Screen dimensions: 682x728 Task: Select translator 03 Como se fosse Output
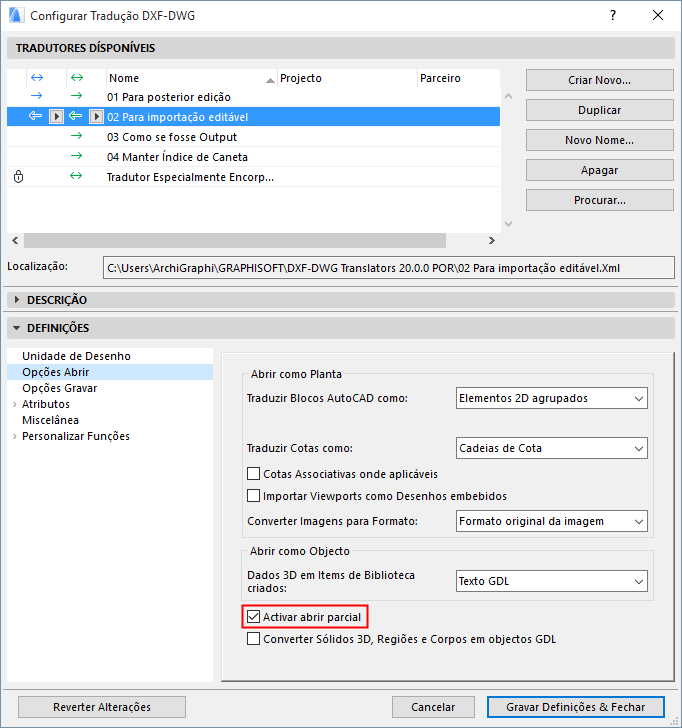[253, 137]
